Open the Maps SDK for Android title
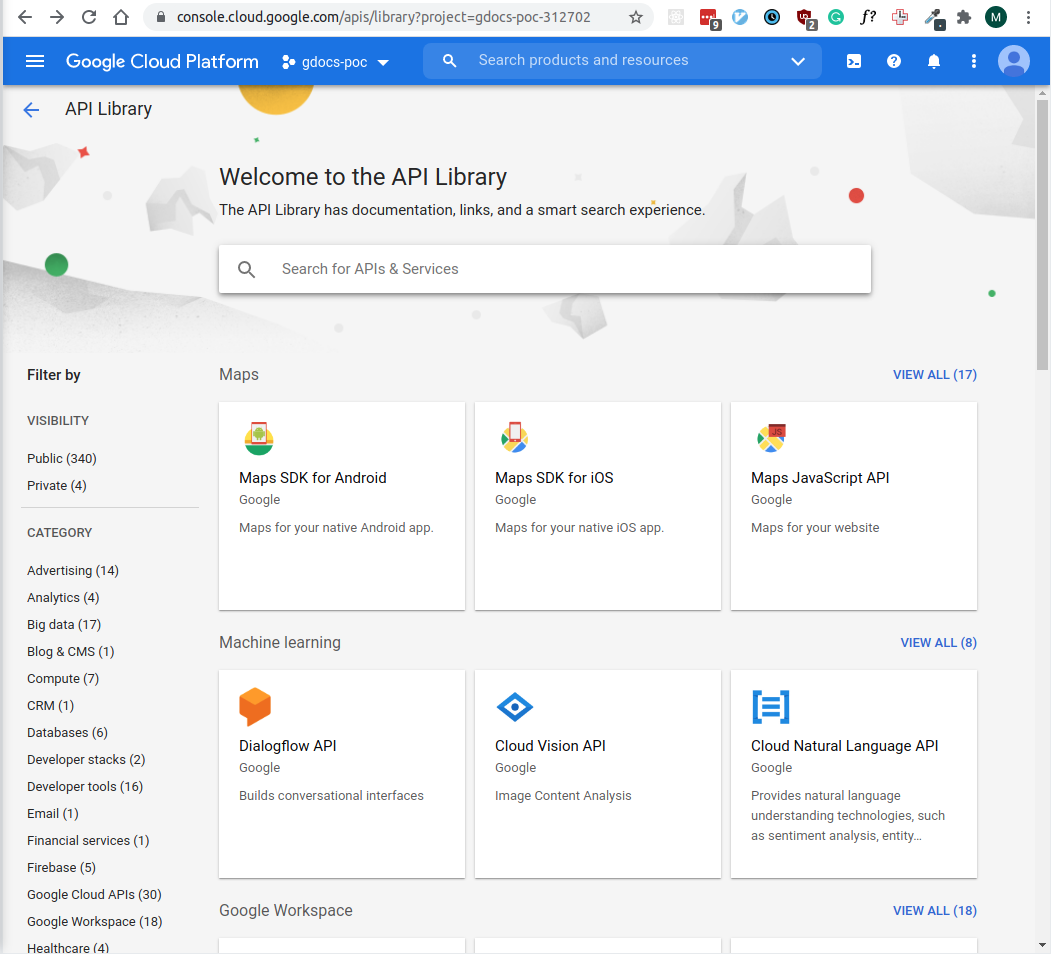1051x954 pixels. [312, 478]
